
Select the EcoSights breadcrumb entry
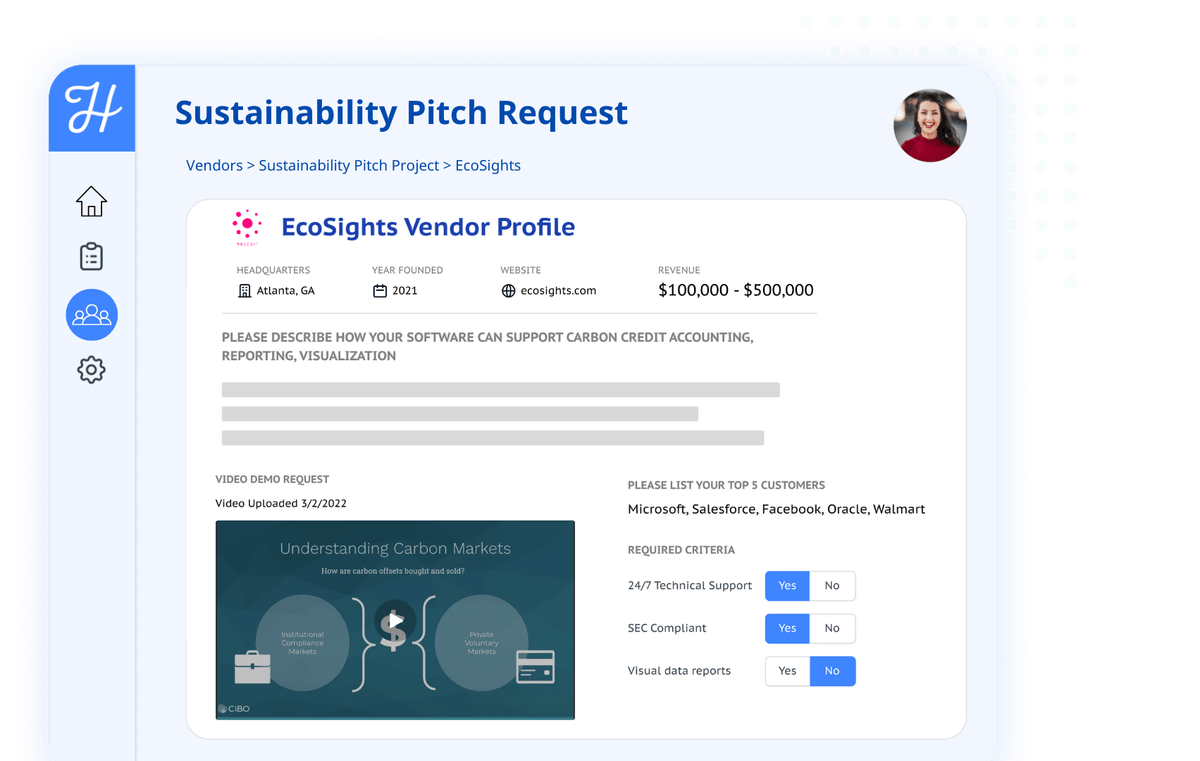click(x=488, y=165)
